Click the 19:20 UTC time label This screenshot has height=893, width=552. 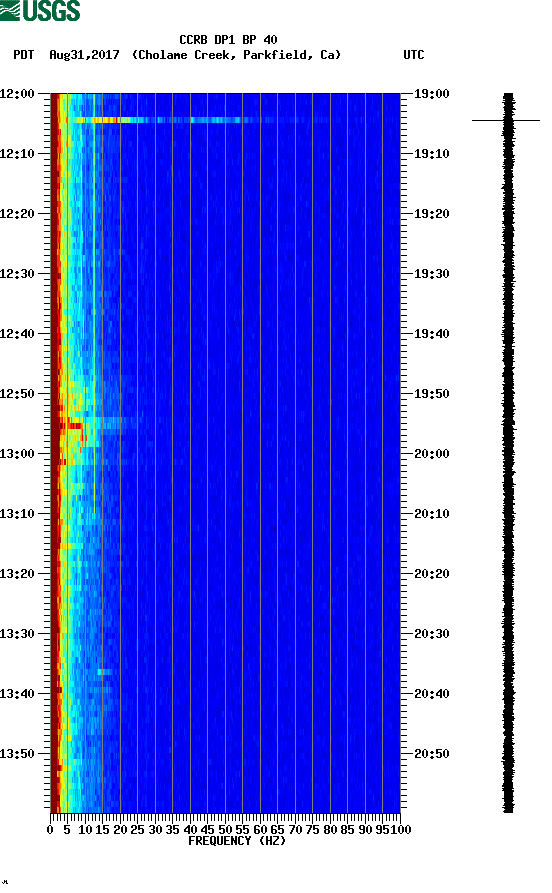coord(432,214)
